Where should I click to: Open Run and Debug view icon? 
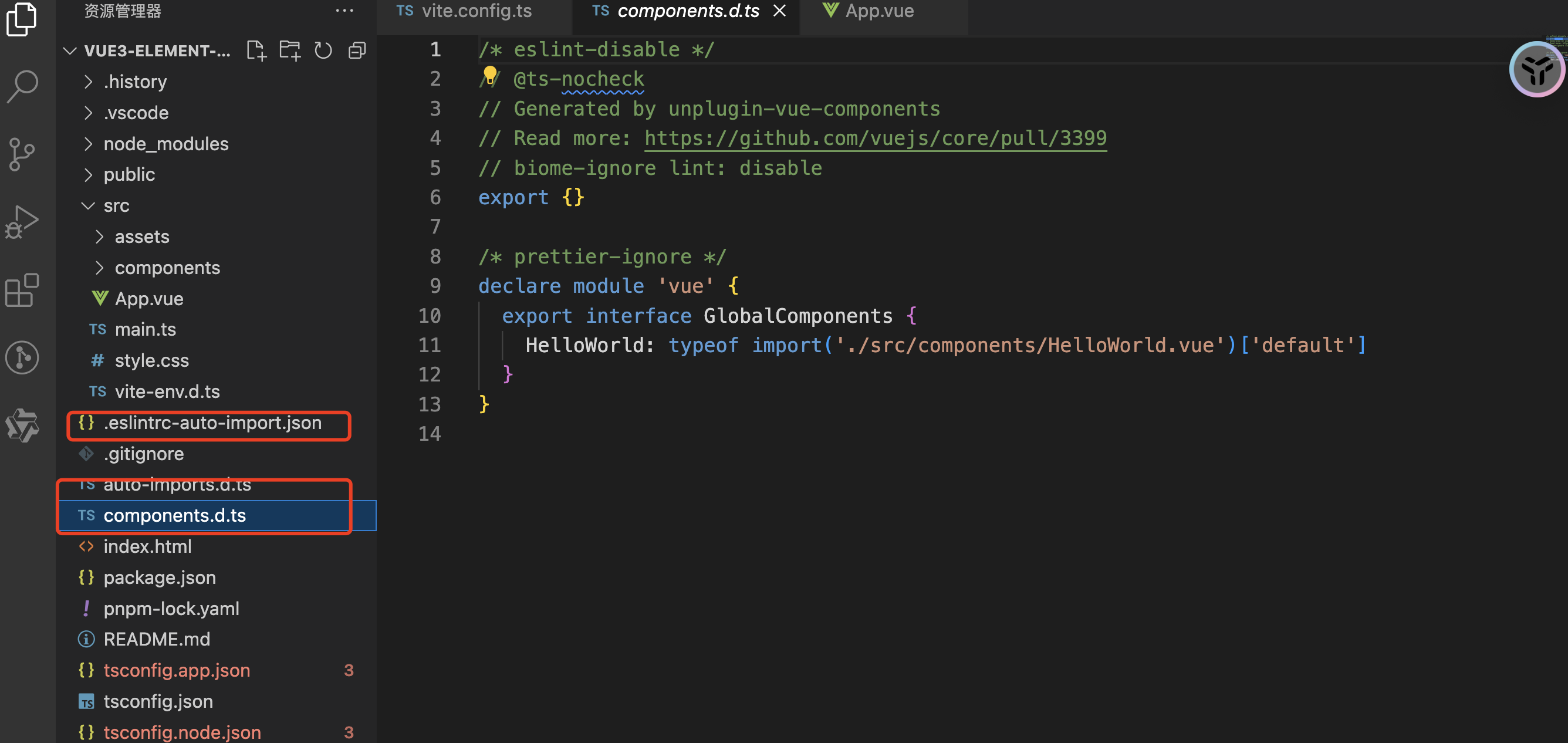pos(22,221)
